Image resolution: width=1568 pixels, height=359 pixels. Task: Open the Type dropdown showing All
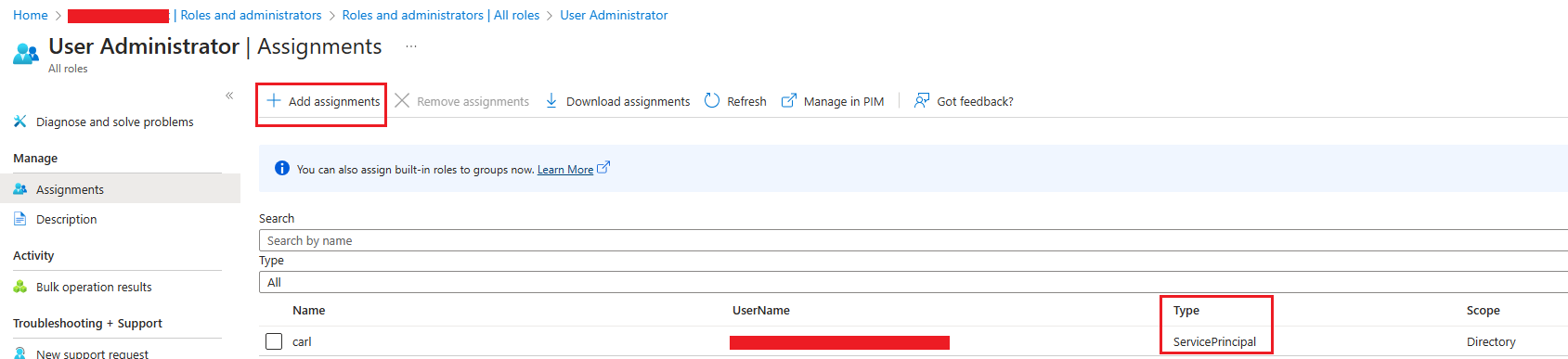(913, 282)
